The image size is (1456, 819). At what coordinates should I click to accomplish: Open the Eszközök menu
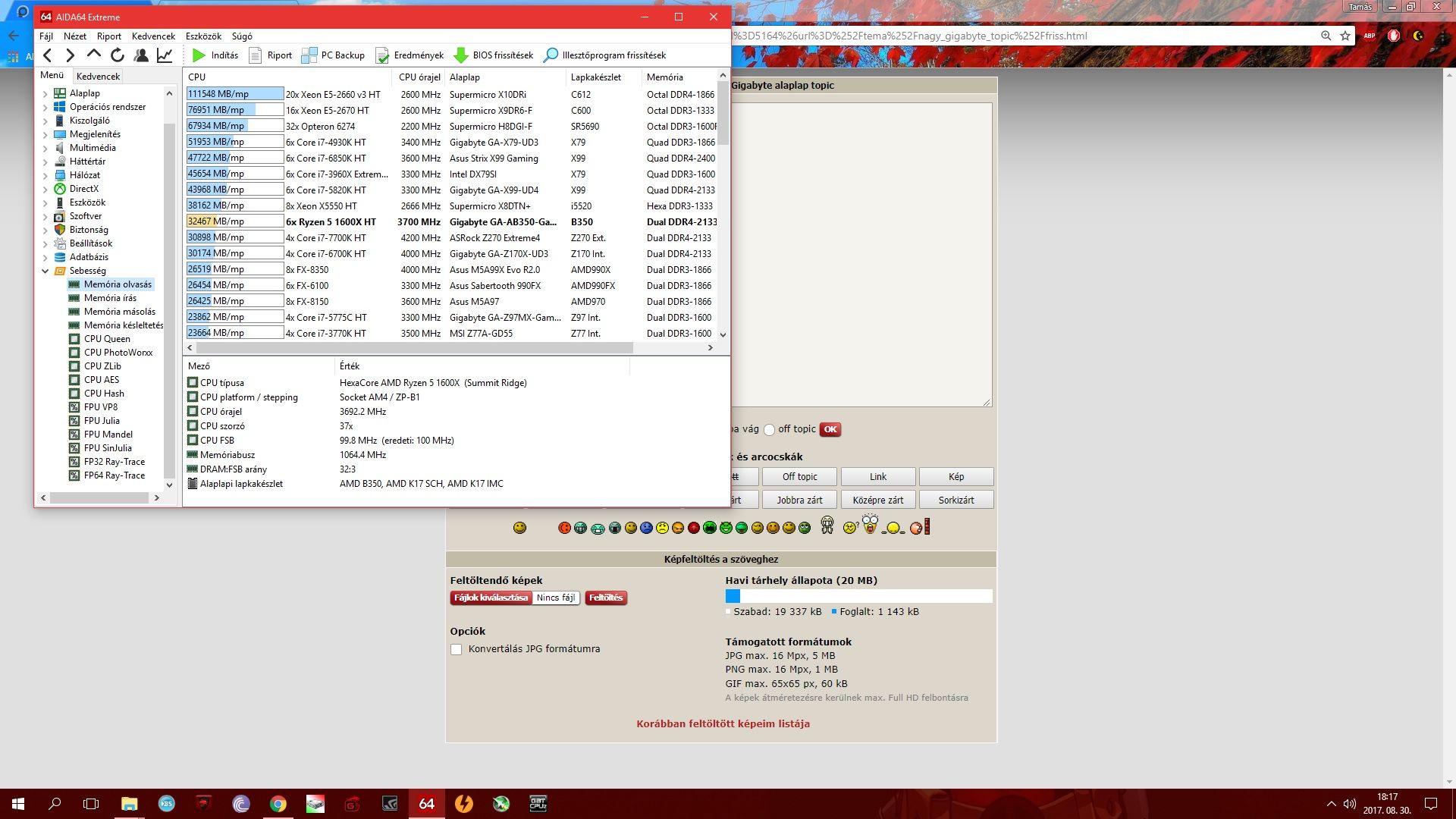[203, 36]
